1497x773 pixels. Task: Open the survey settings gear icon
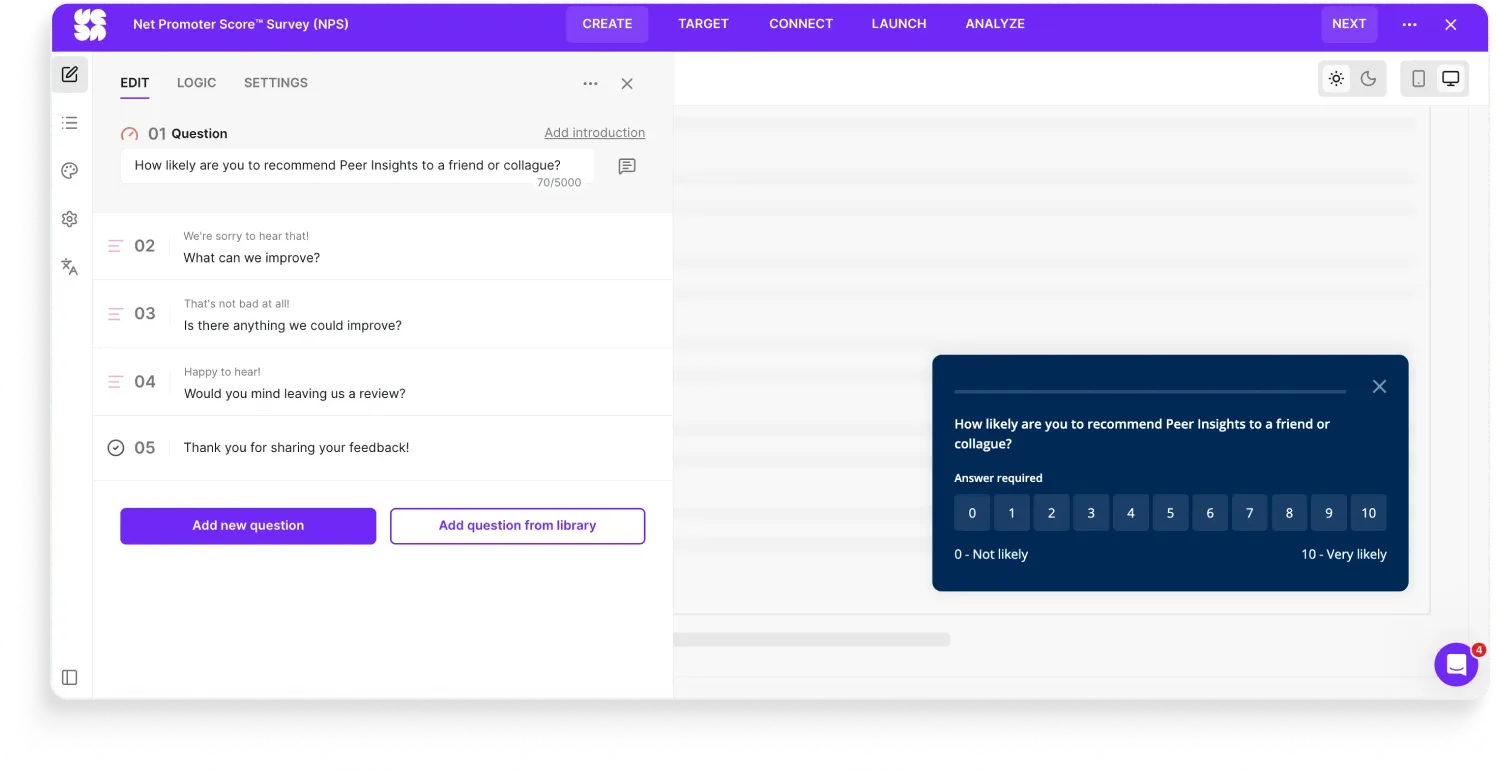[70, 219]
